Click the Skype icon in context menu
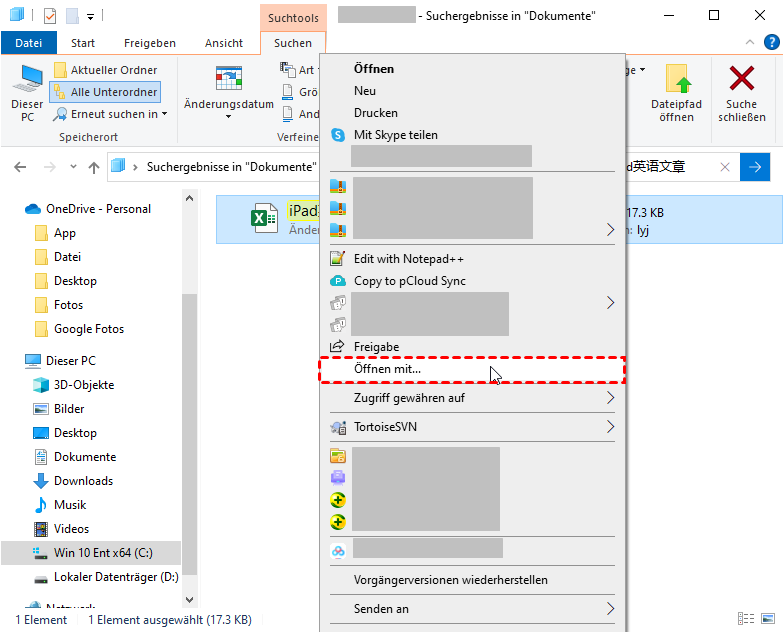This screenshot has width=784, height=632. 338,135
